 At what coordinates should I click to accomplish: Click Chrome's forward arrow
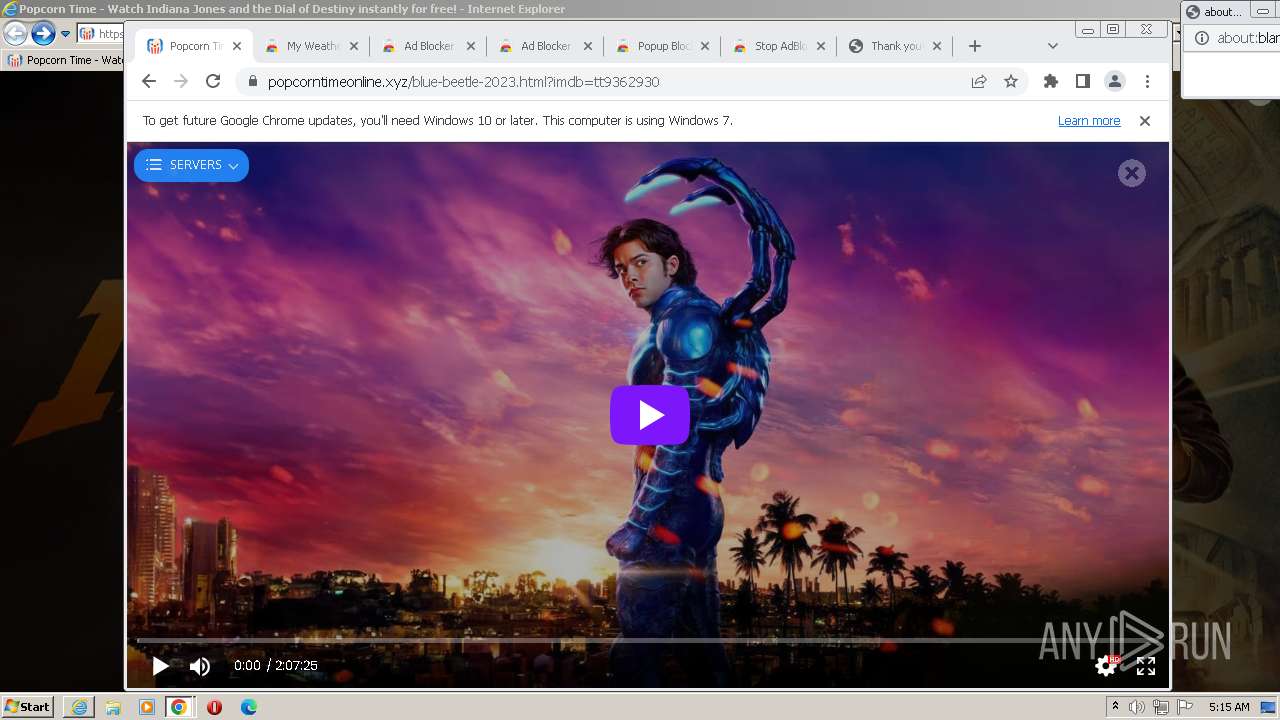[181, 81]
